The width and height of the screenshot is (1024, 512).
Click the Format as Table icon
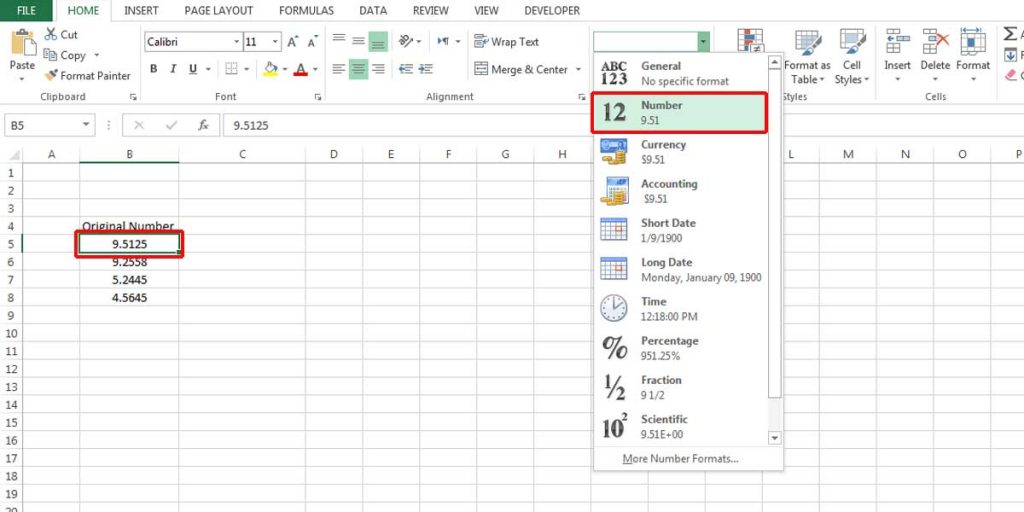(808, 43)
